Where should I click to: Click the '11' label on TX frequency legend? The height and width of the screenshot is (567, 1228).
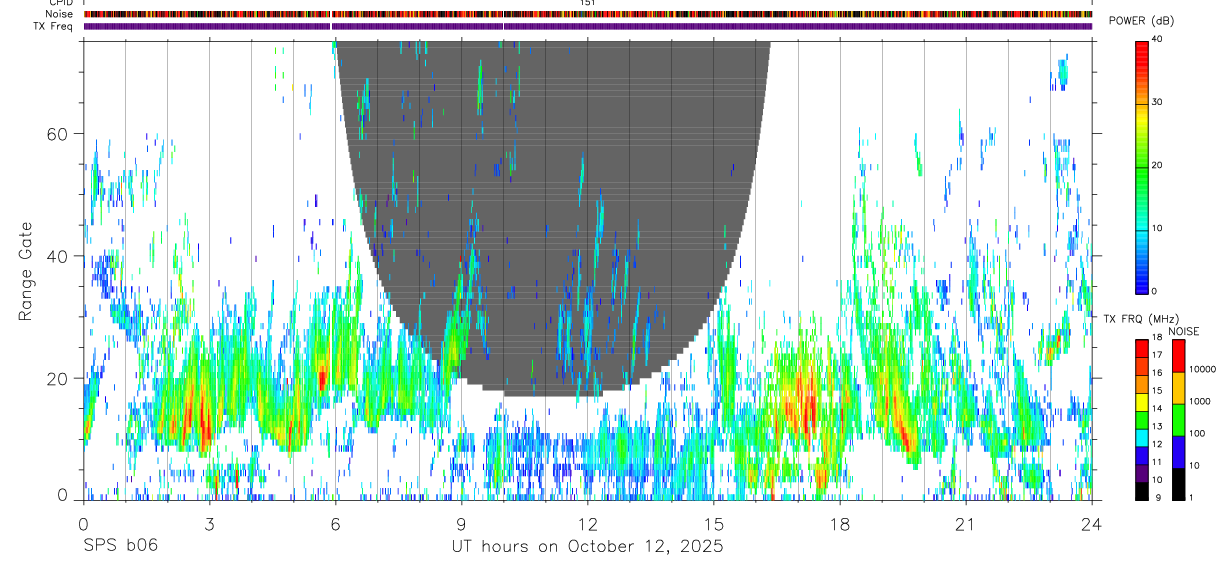[1157, 462]
